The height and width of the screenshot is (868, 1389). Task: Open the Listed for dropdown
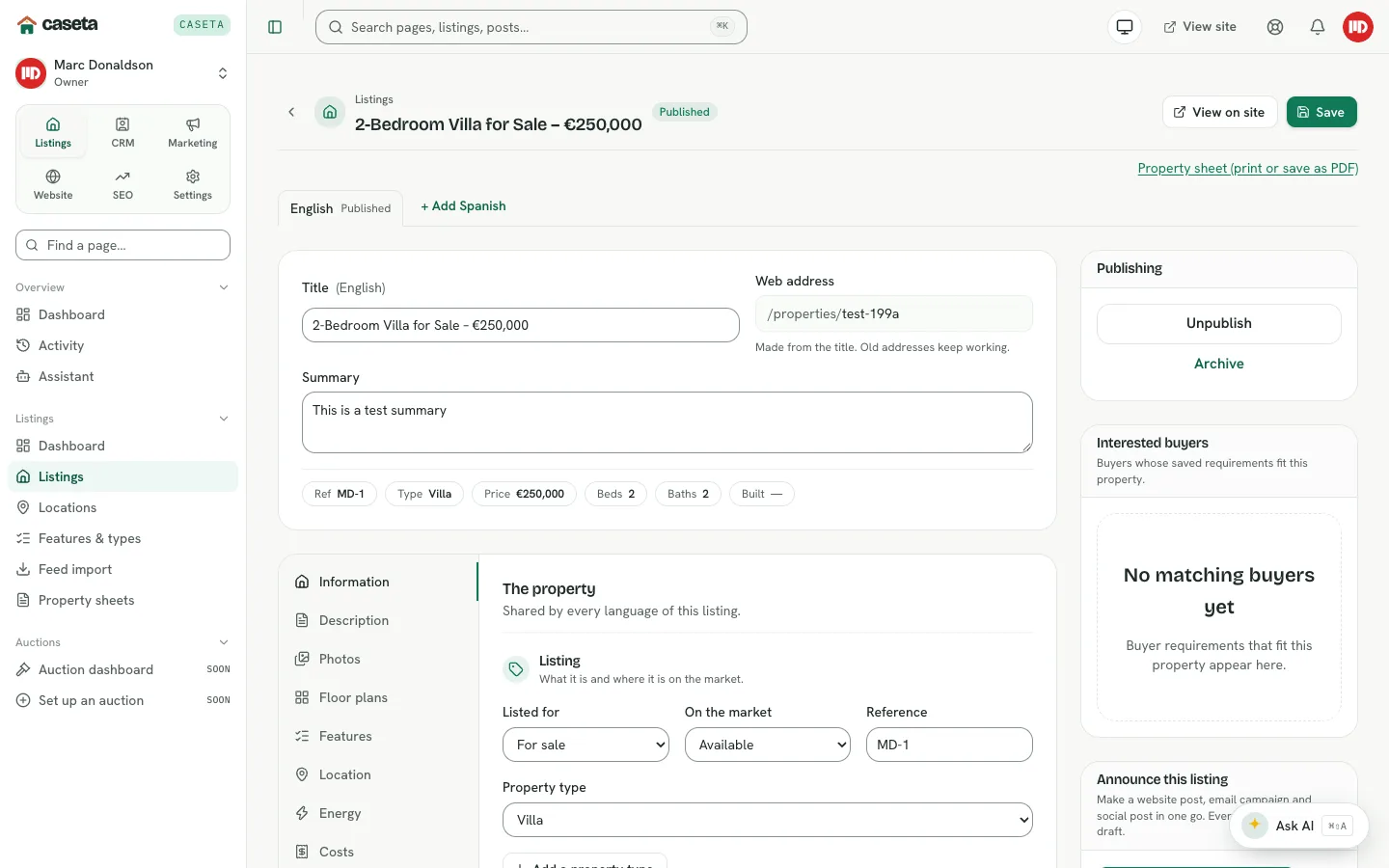[x=586, y=745]
